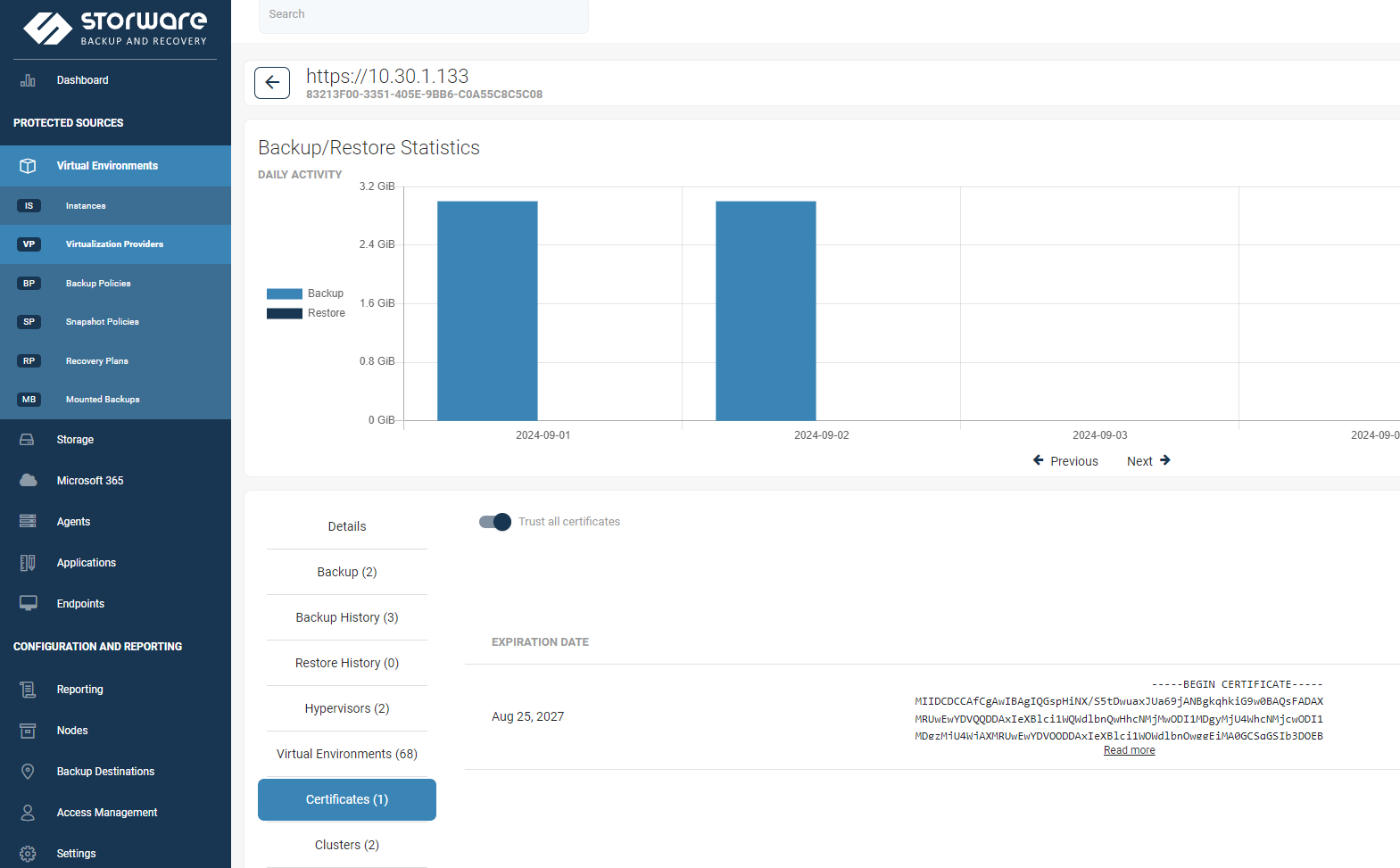Image resolution: width=1400 pixels, height=868 pixels.
Task: Select the Certificates (1) tab
Action: pos(347,799)
